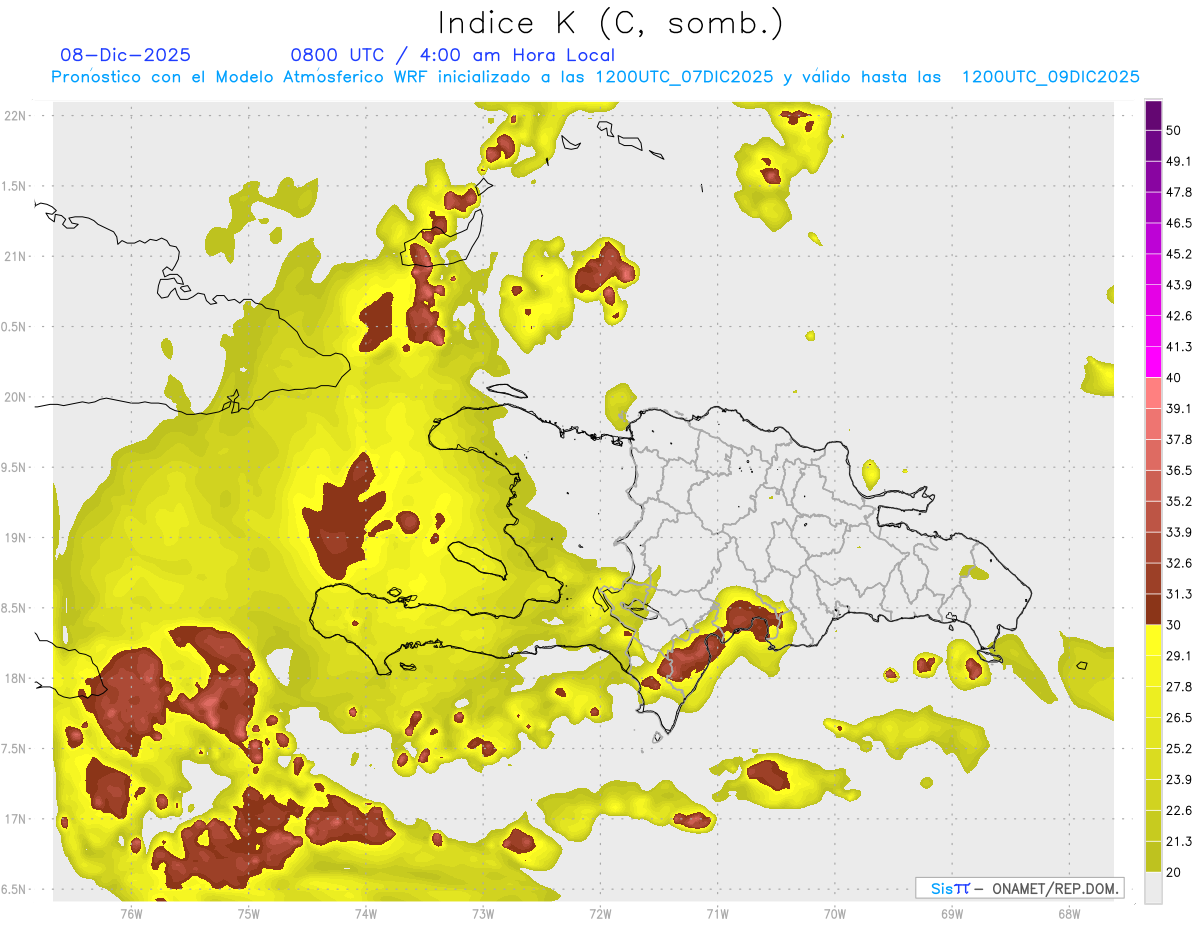1200x927 pixels.
Task: Click the color scale value 47.8
Action: (1178, 192)
